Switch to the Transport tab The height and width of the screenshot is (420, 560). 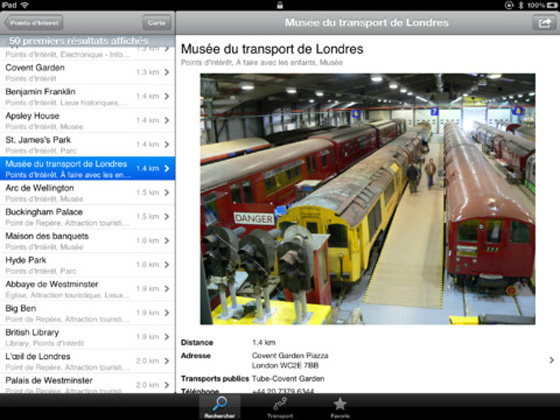tap(280, 407)
